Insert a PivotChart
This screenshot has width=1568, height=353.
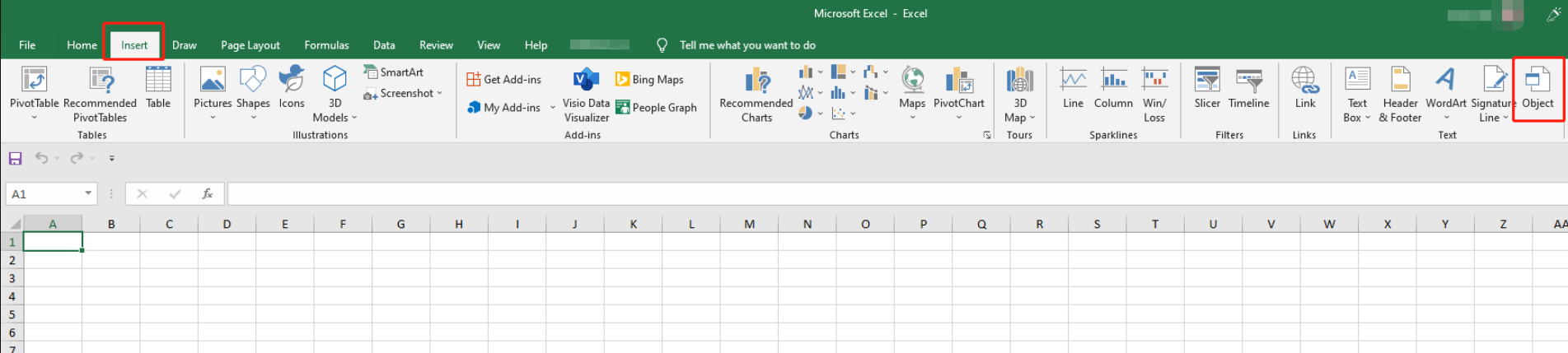[x=958, y=93]
